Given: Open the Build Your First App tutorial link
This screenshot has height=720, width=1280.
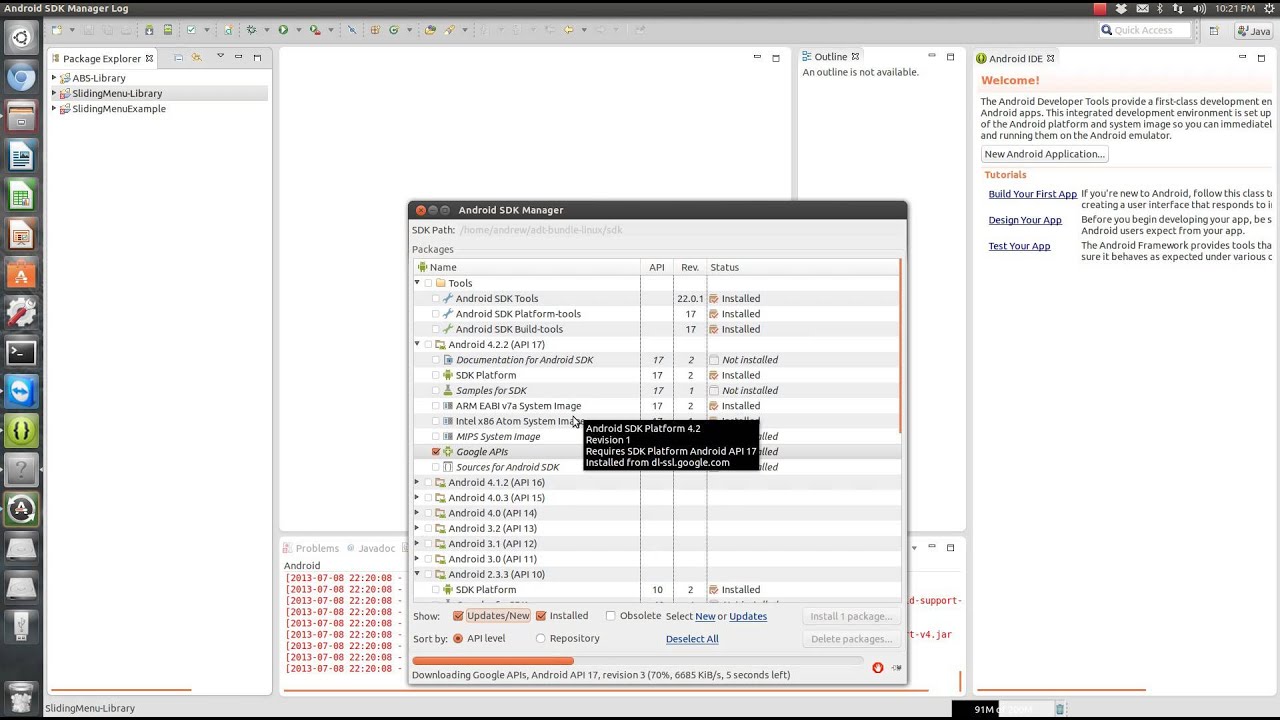Looking at the screenshot, I should 1032,194.
